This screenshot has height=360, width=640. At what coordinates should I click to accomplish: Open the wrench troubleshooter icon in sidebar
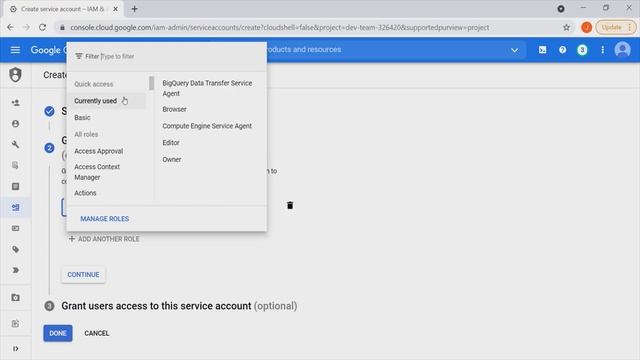16,144
